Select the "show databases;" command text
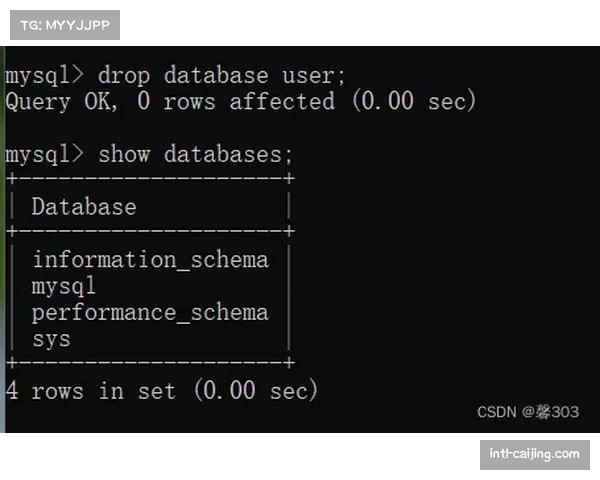This screenshot has width=600, height=480. point(196,154)
